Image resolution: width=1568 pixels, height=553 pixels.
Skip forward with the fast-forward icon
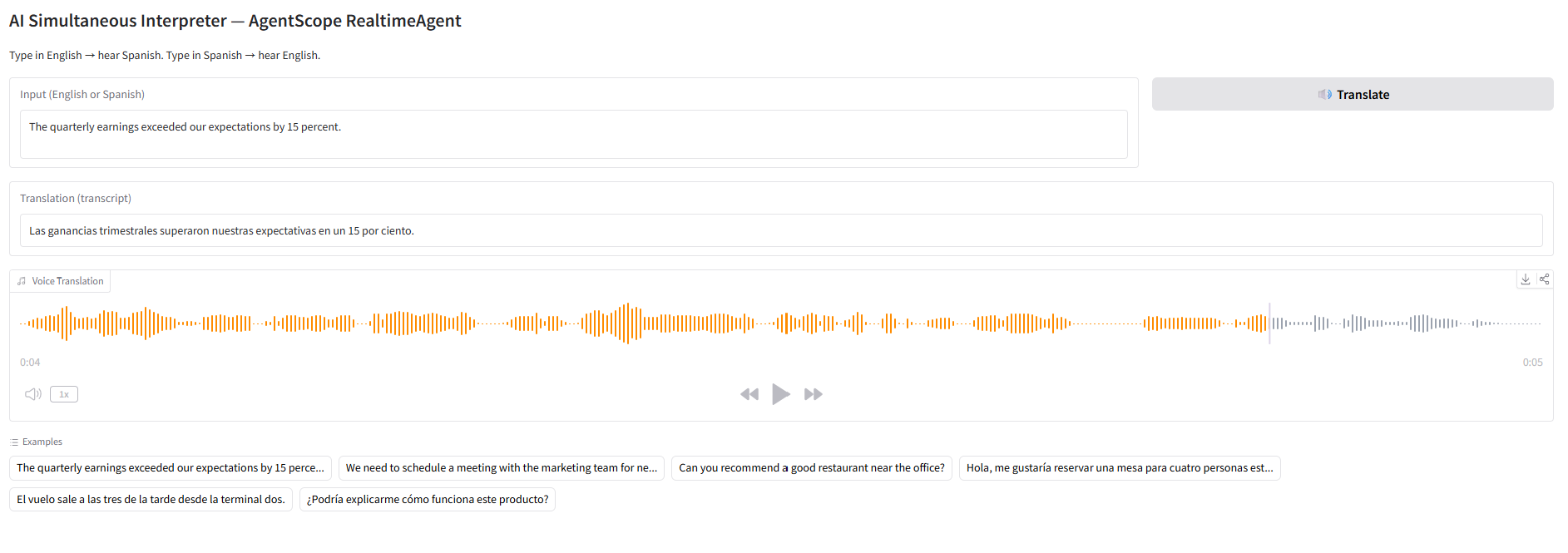pyautogui.click(x=814, y=394)
